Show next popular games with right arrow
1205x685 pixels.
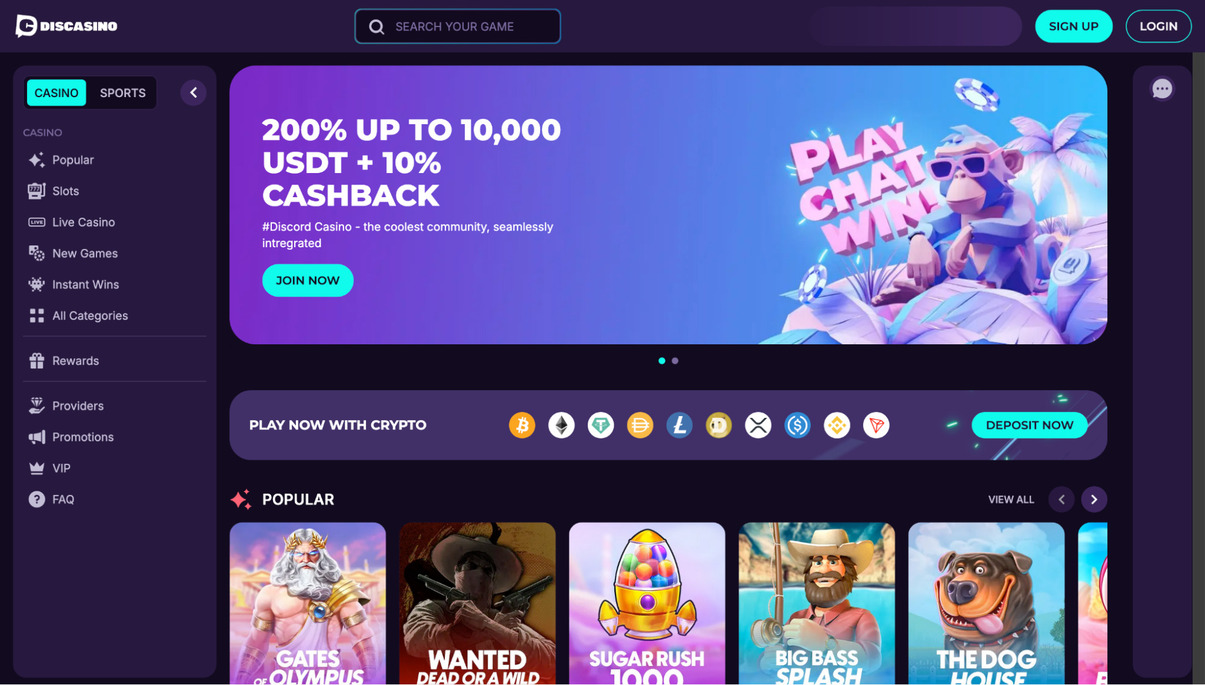(1094, 499)
